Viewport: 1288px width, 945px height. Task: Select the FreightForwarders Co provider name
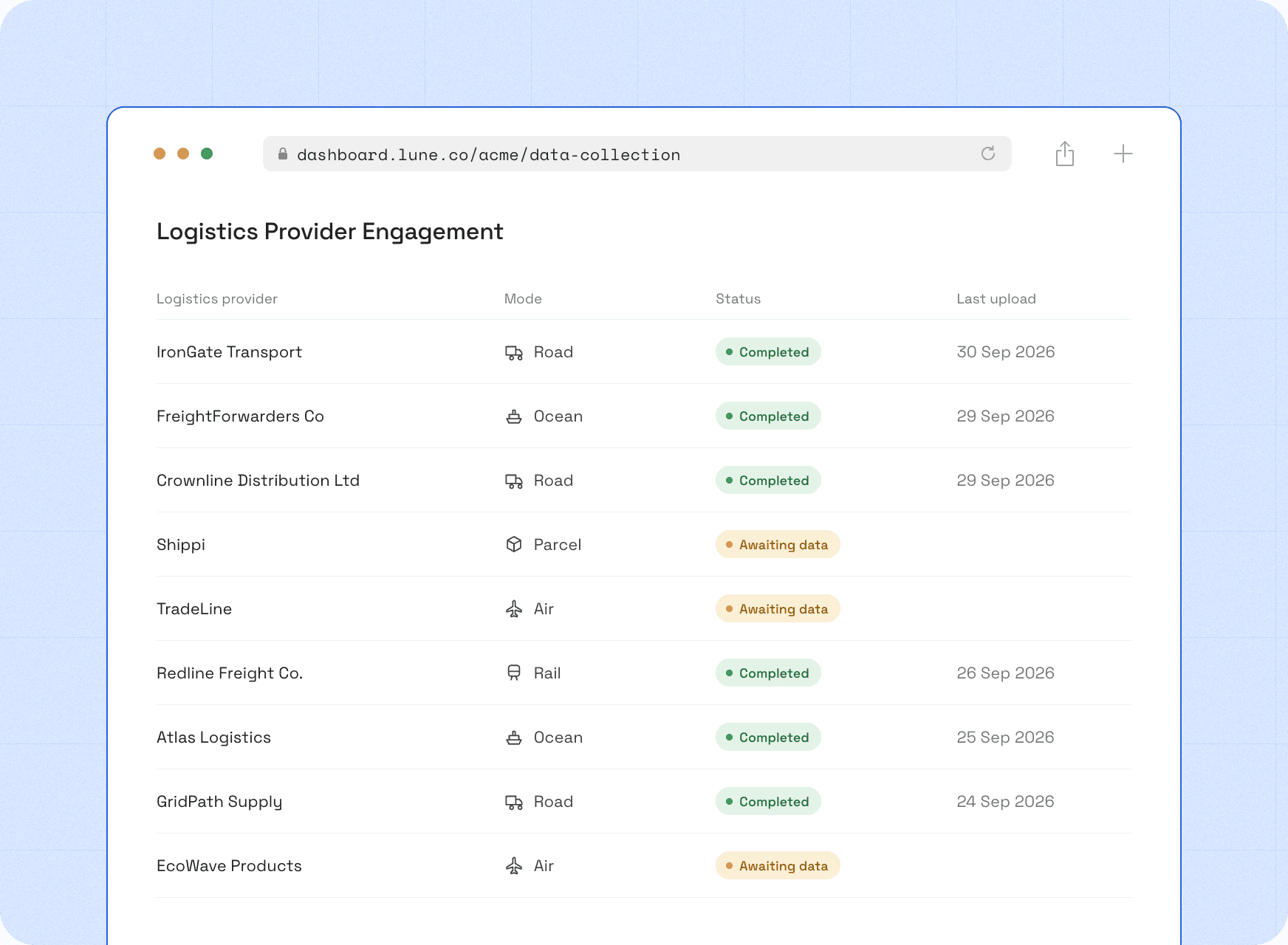click(x=240, y=416)
